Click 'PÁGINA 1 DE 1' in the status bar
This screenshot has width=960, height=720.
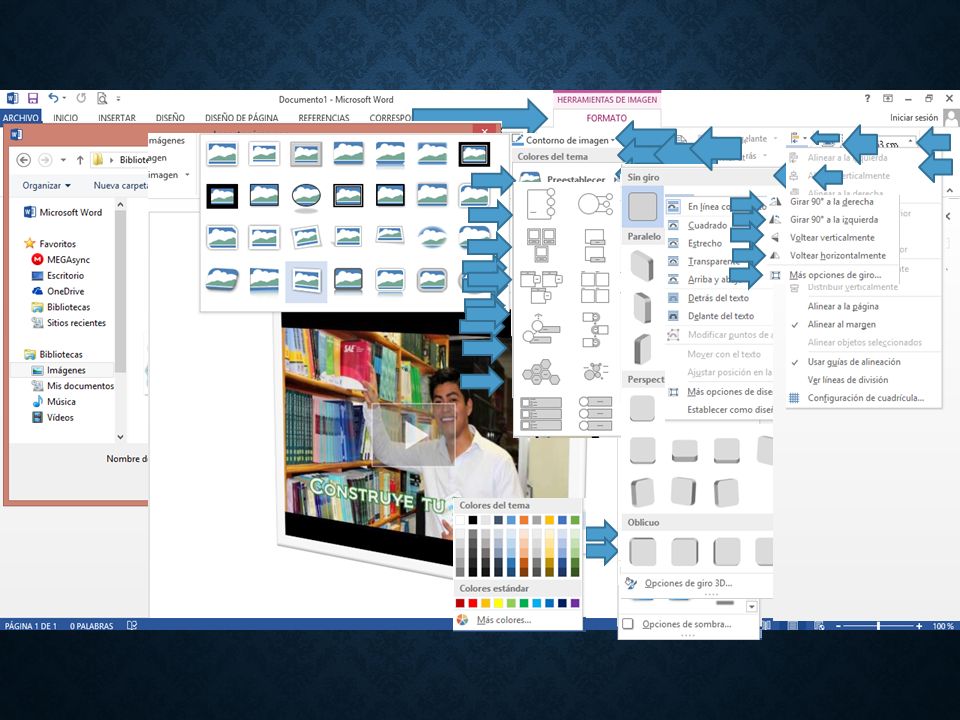[x=31, y=626]
